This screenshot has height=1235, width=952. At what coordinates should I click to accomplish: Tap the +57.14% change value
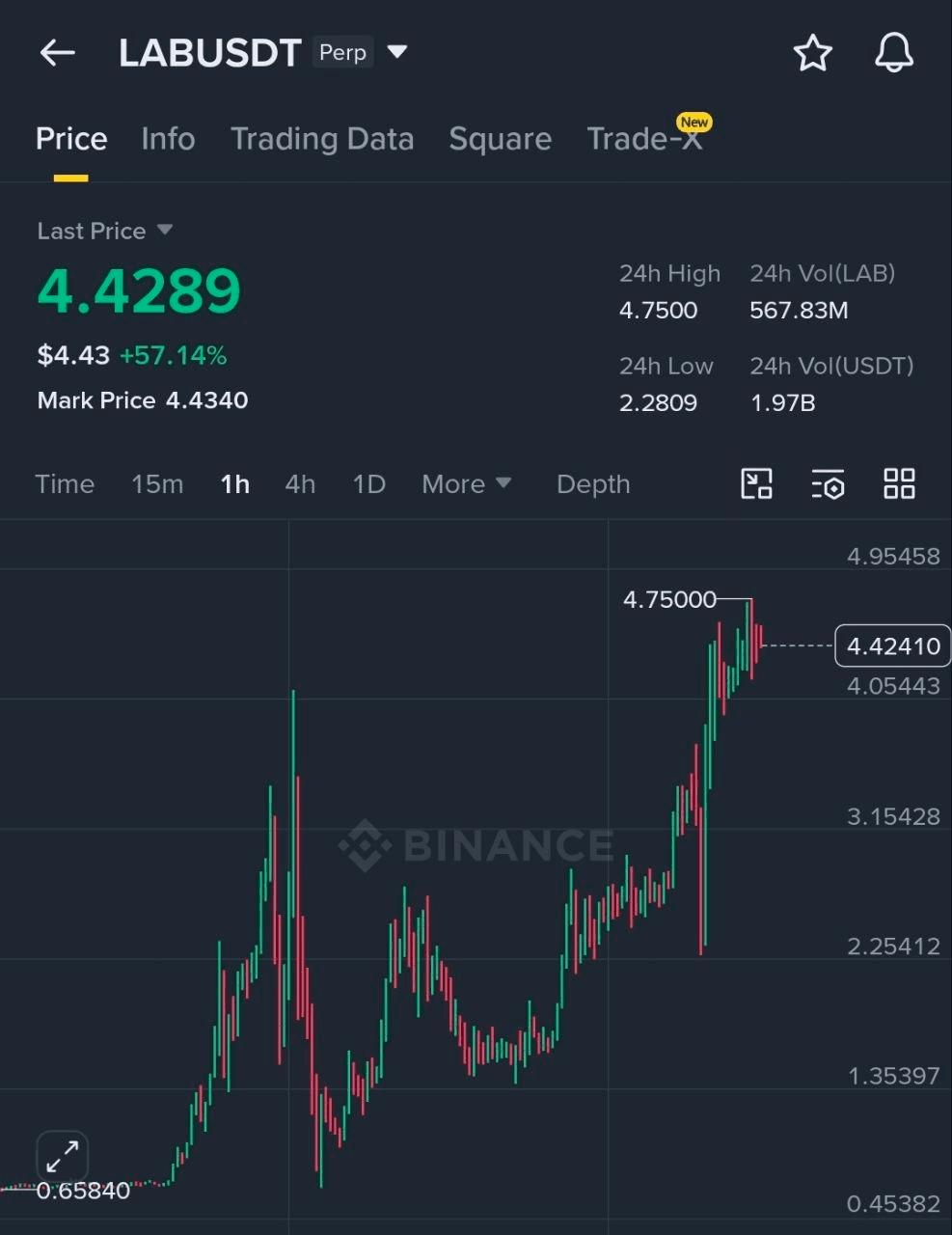[x=174, y=355]
